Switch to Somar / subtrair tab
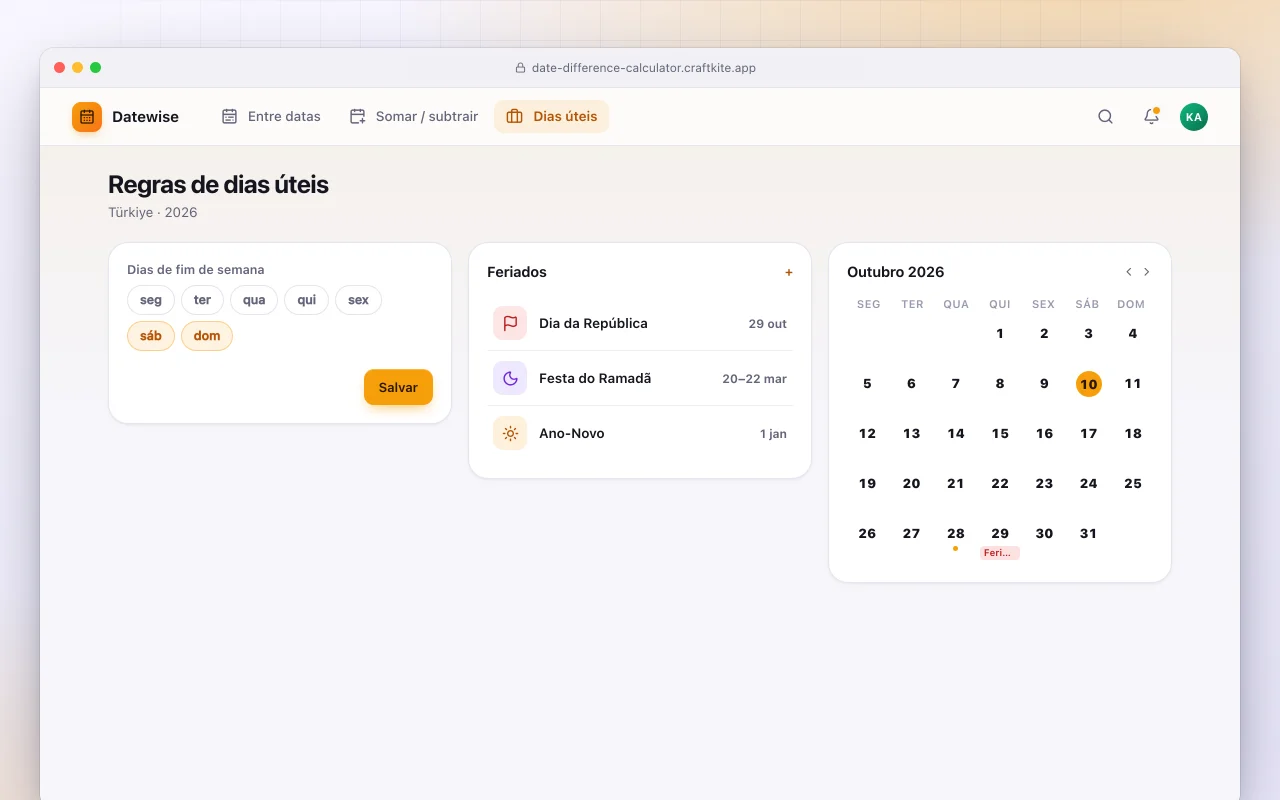 (413, 116)
